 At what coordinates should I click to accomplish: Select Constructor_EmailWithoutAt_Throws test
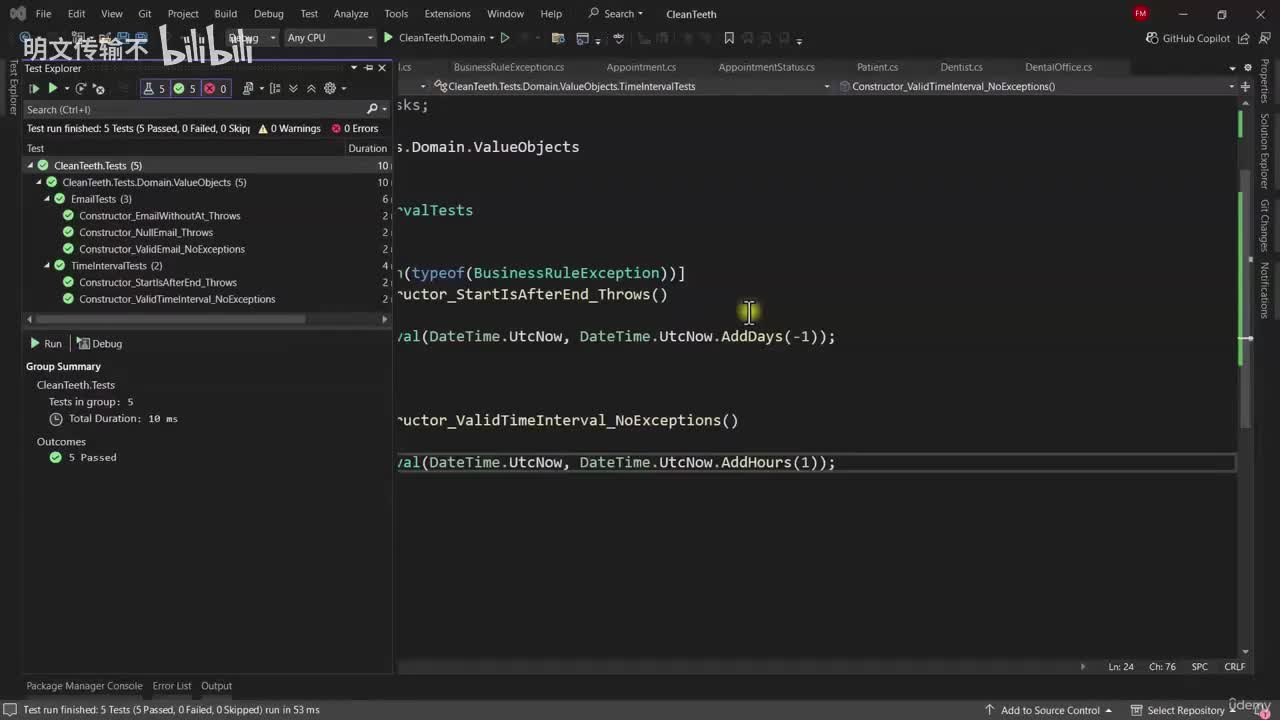pyautogui.click(x=160, y=216)
